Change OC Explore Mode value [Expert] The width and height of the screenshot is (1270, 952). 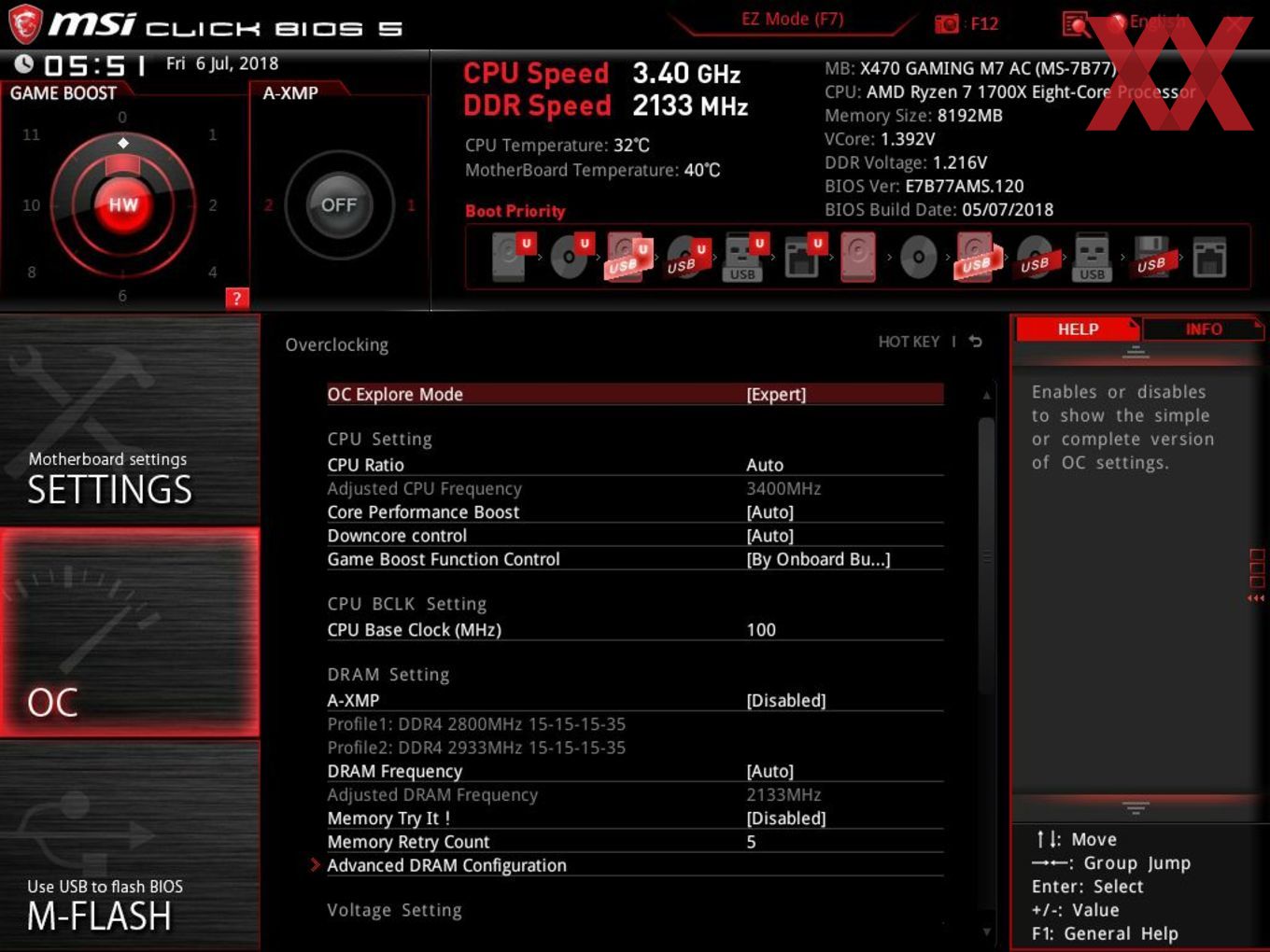coord(776,395)
